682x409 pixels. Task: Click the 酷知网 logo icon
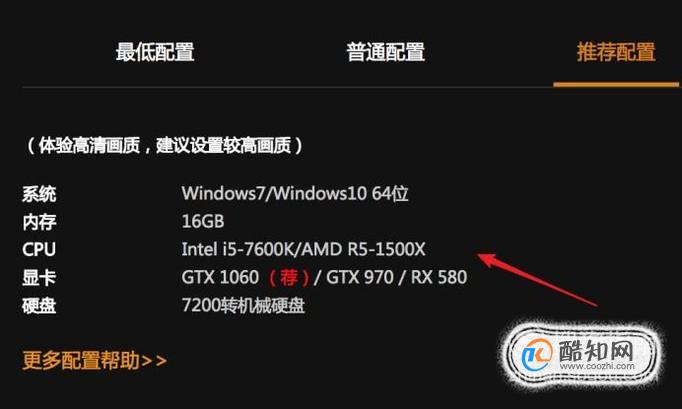pyautogui.click(x=537, y=354)
